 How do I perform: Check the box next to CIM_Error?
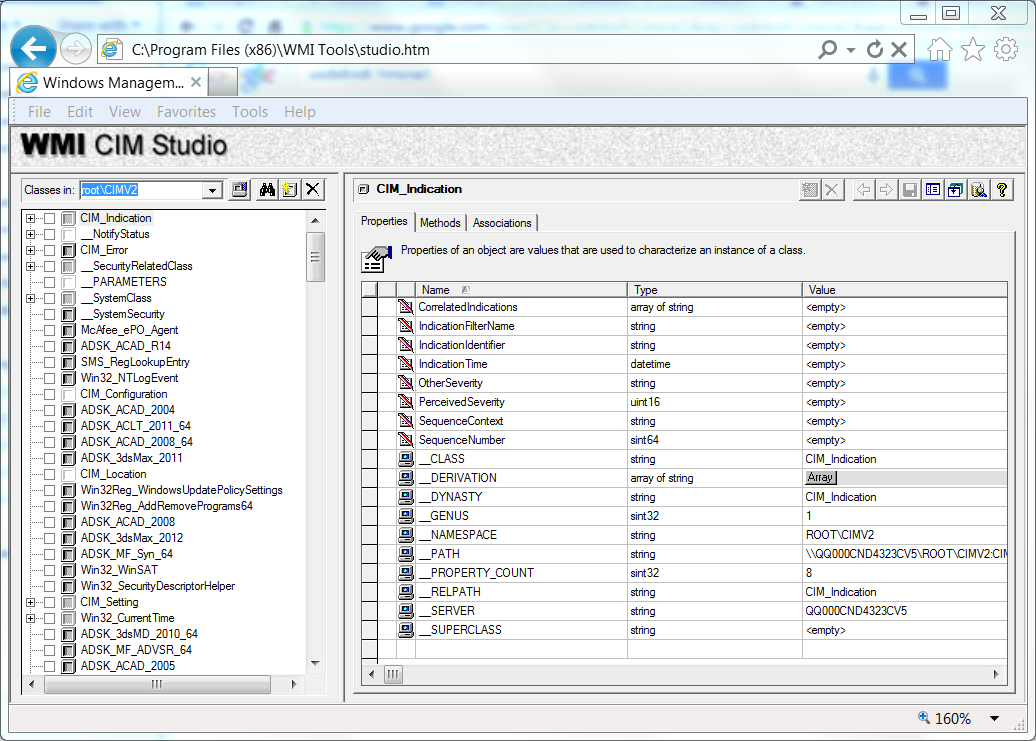coord(50,250)
